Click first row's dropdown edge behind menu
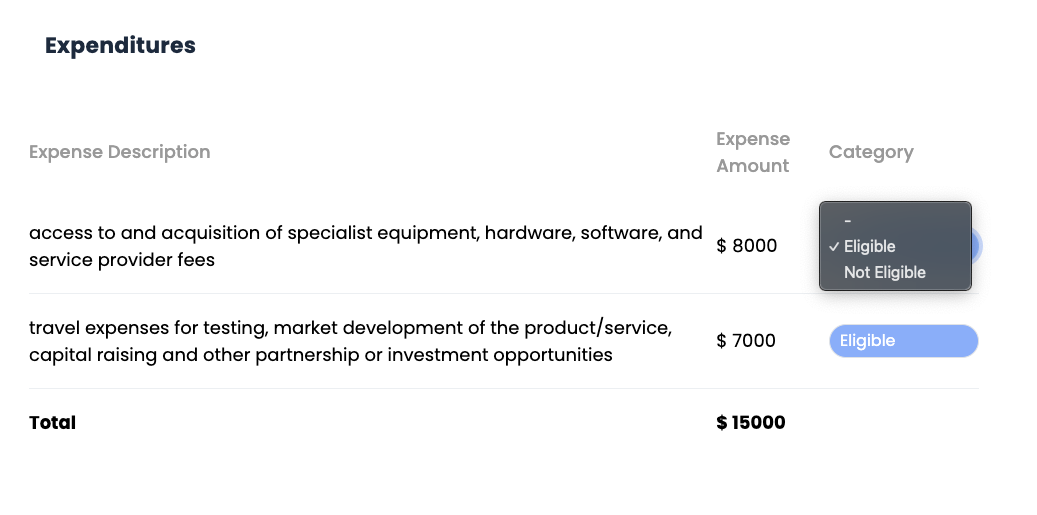 [976, 246]
